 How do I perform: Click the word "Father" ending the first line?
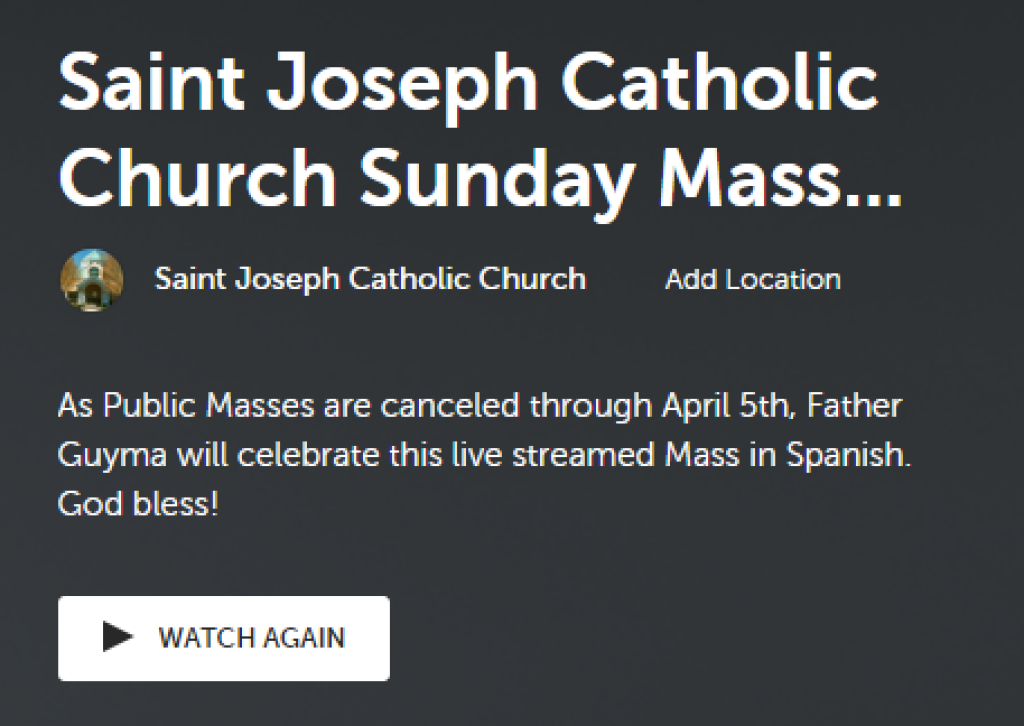point(854,405)
